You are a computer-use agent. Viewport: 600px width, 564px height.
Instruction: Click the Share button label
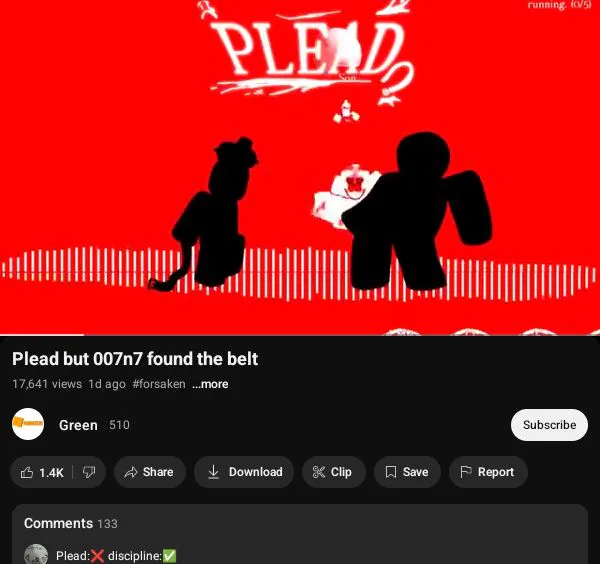158,472
